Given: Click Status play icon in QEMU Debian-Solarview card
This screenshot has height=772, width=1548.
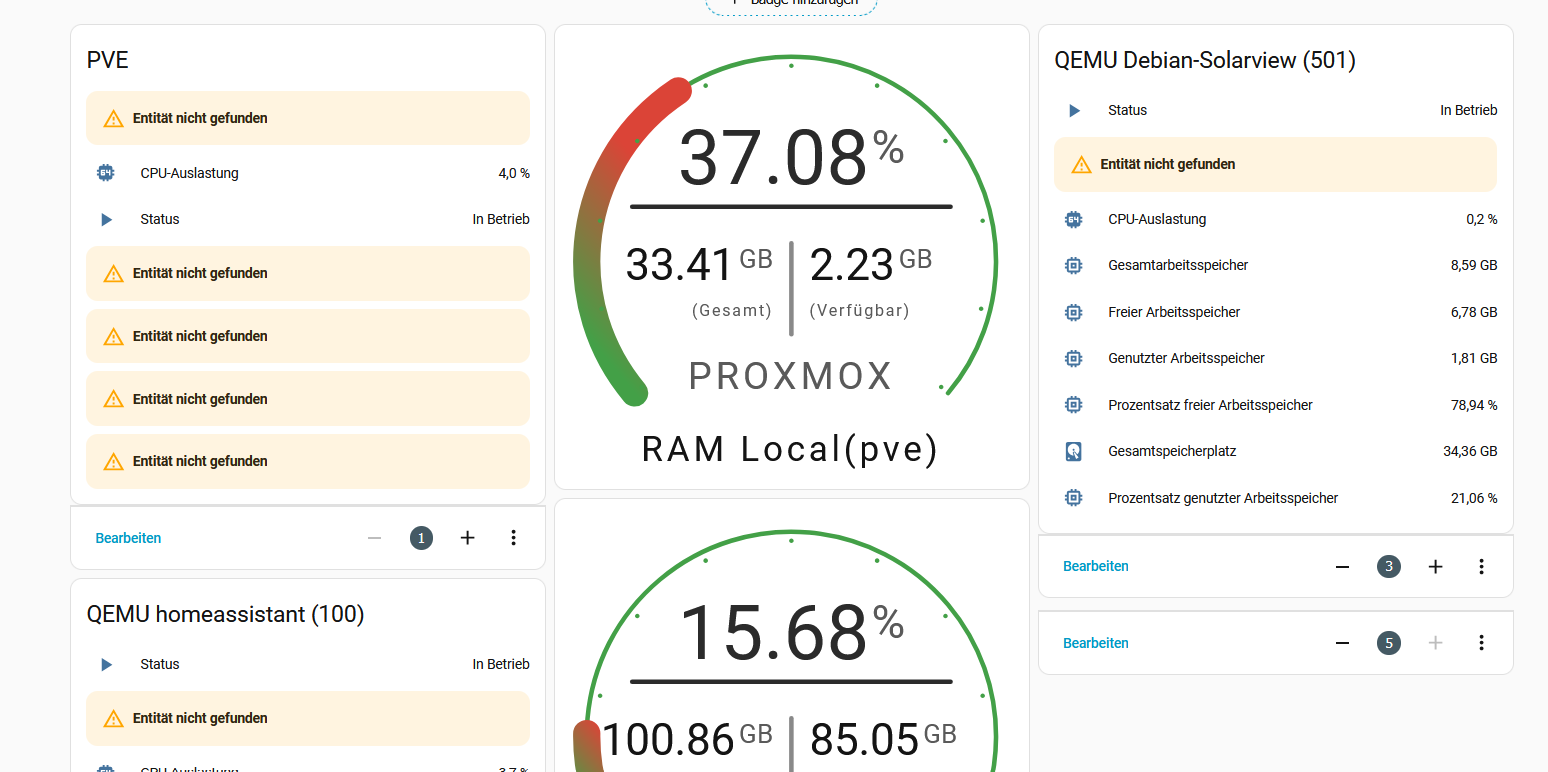Looking at the screenshot, I should (x=1074, y=110).
